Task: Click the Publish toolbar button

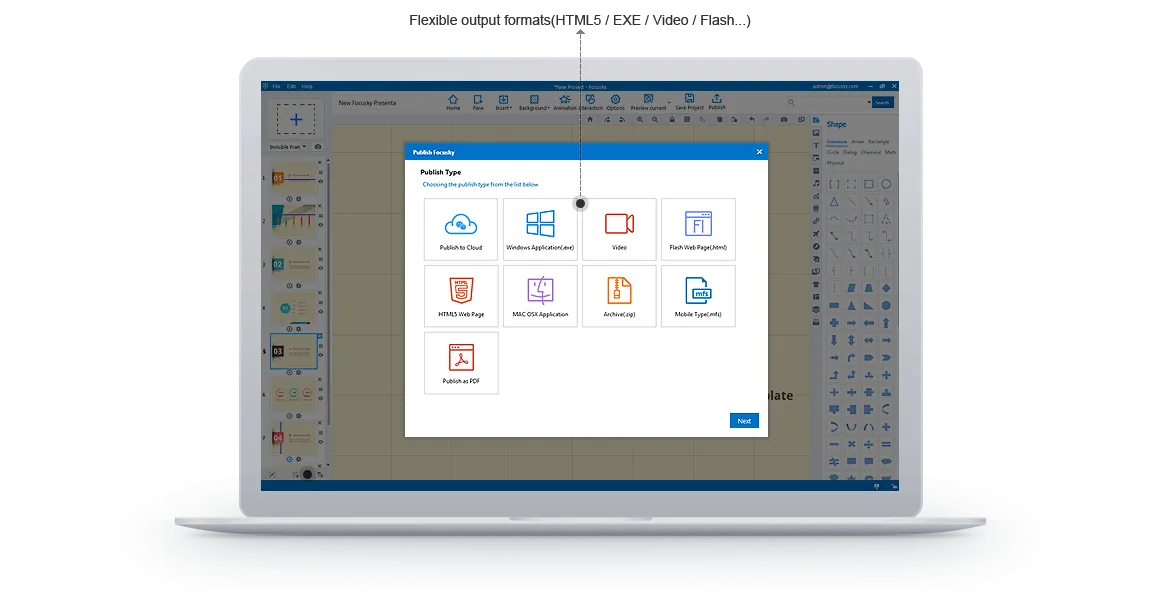Action: coord(717,102)
